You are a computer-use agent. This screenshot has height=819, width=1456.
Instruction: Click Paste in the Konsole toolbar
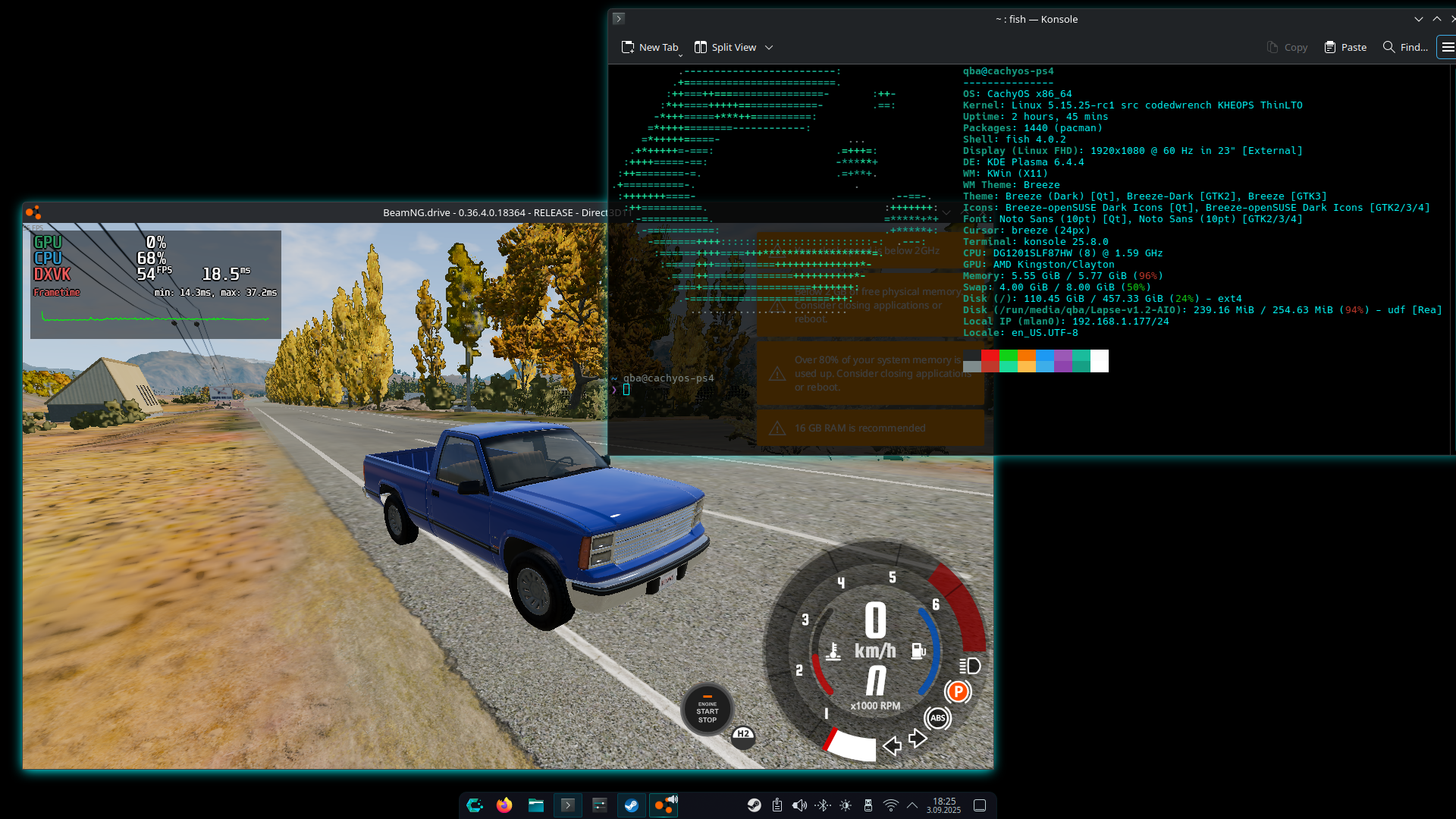1345,47
